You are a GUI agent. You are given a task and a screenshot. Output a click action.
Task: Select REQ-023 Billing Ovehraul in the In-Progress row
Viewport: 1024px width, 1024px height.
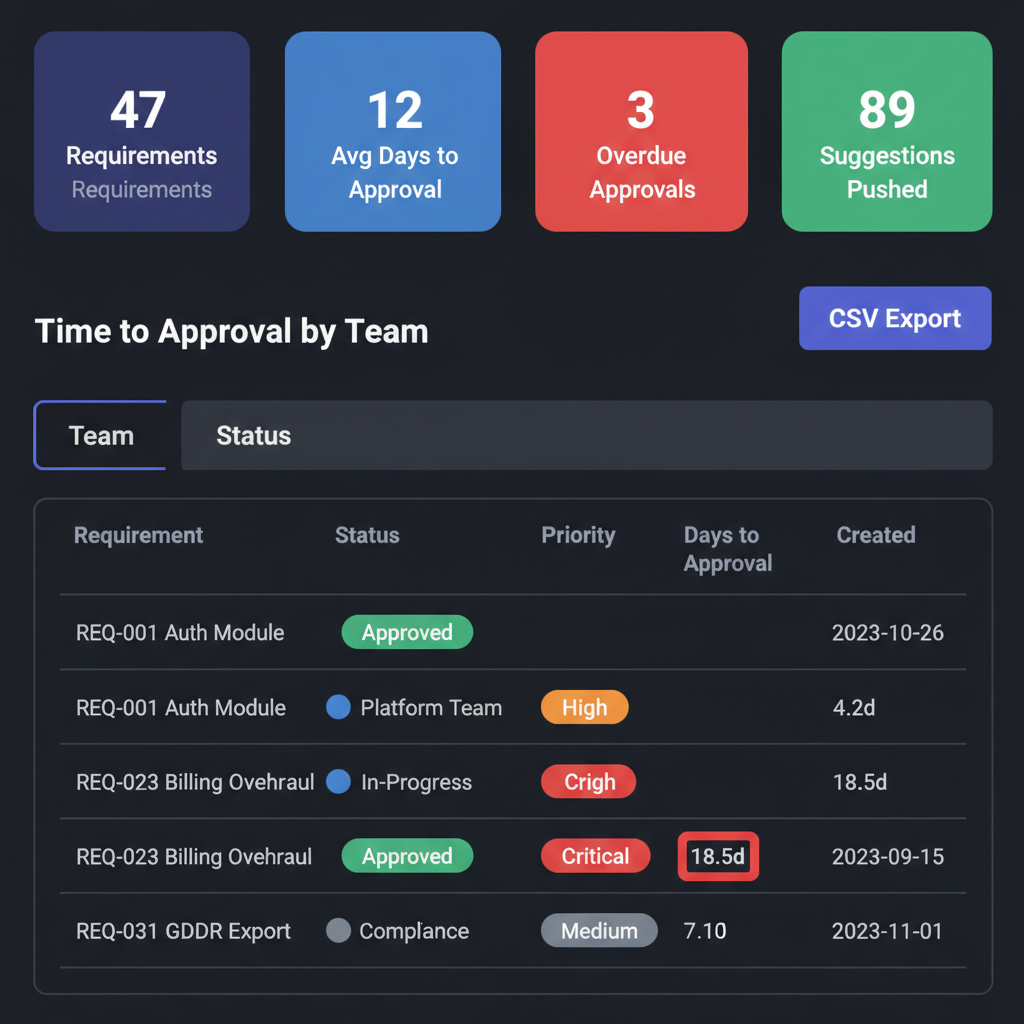pyautogui.click(x=195, y=782)
